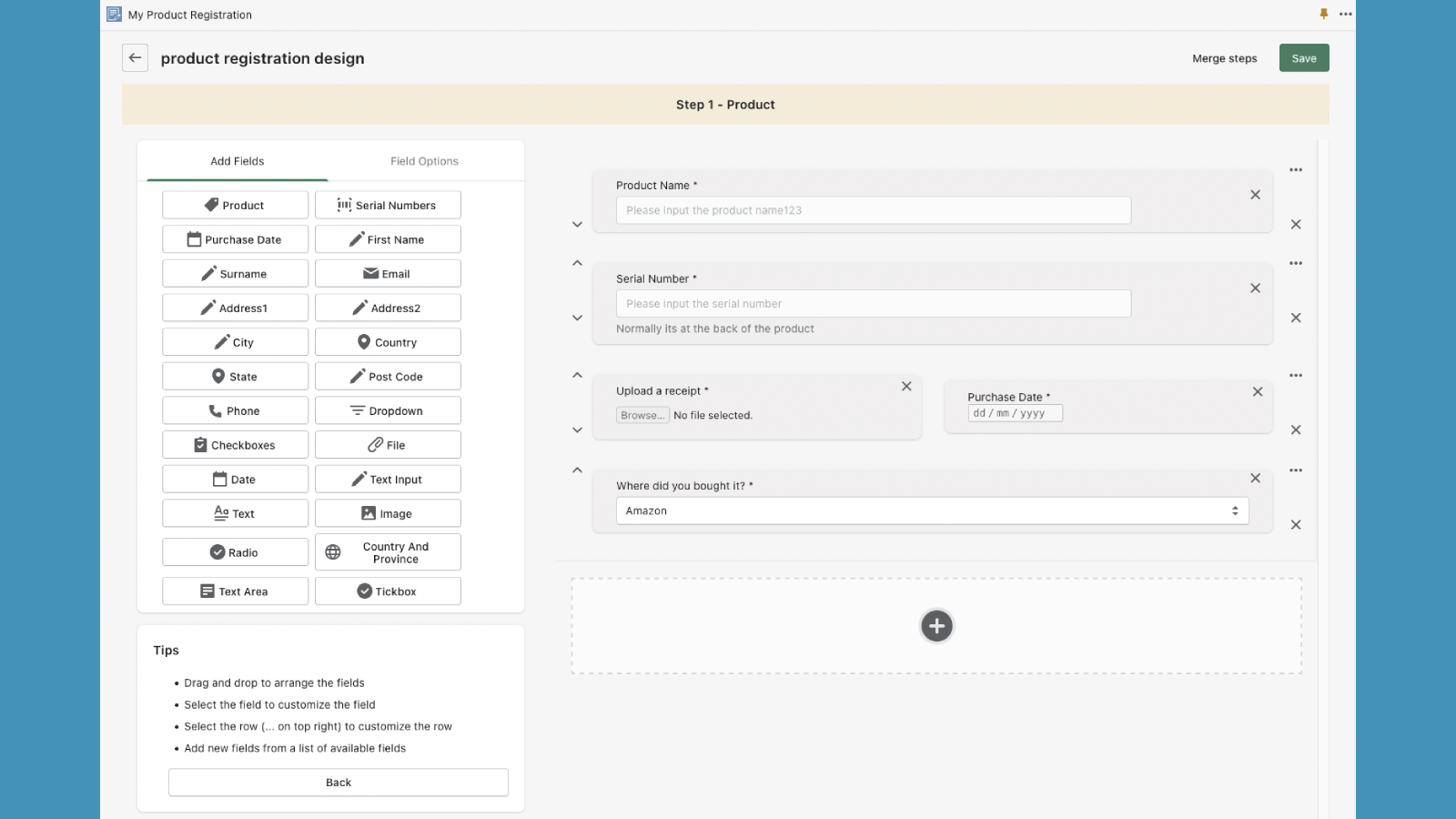Add a Purchase Date field

(x=235, y=238)
